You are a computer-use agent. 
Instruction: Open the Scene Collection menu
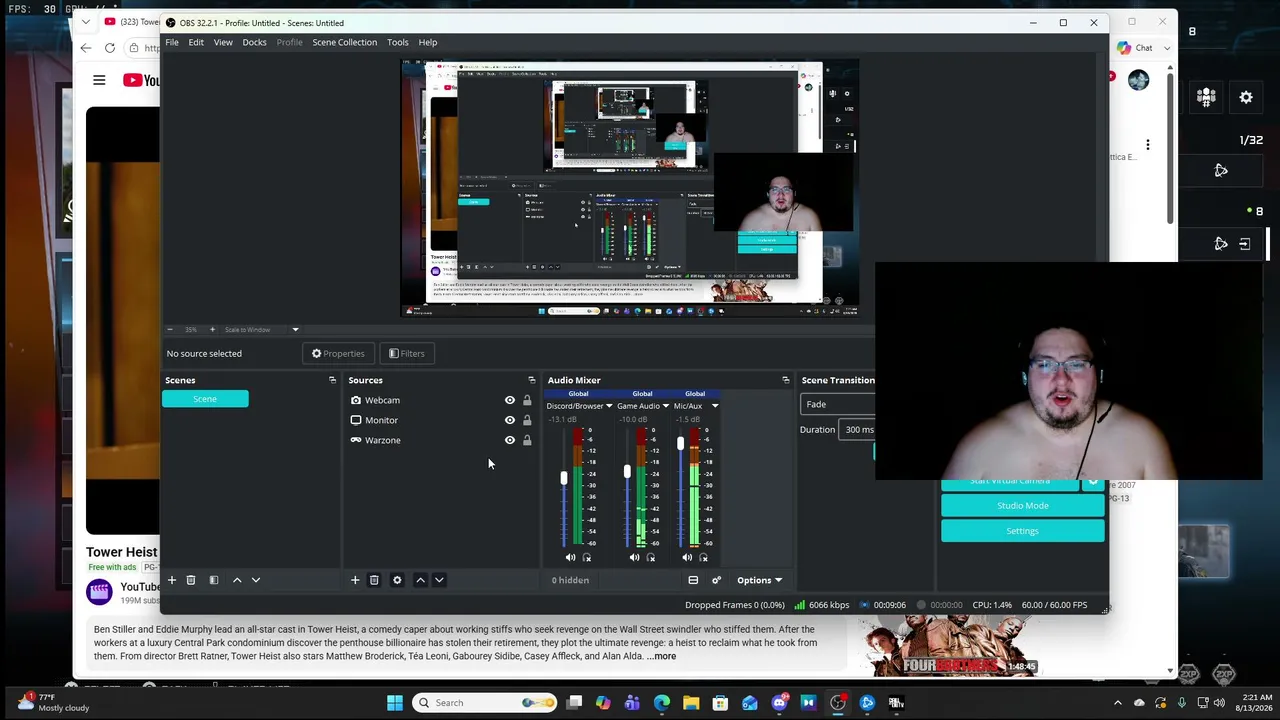pyautogui.click(x=344, y=42)
